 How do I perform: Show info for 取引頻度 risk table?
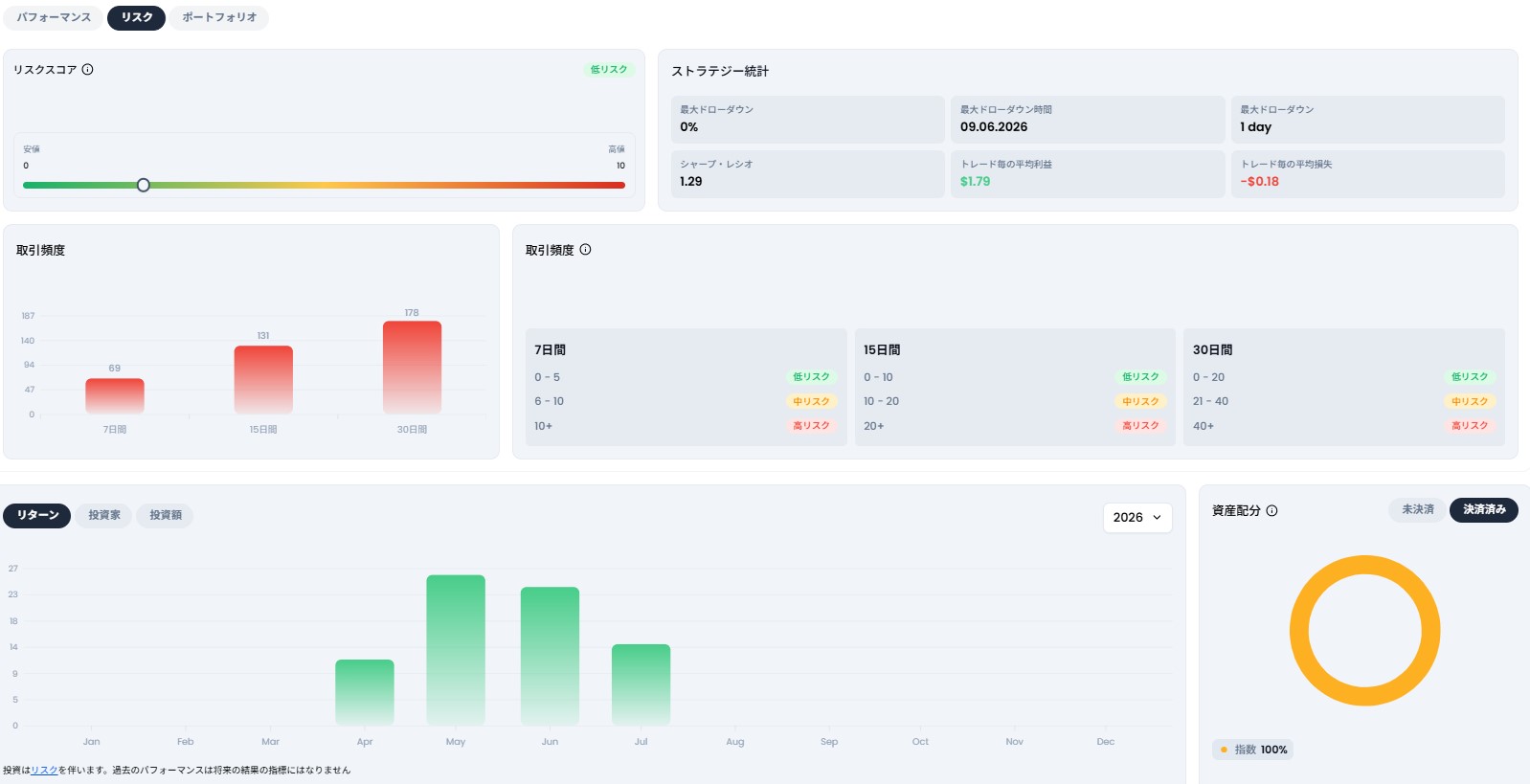click(585, 250)
